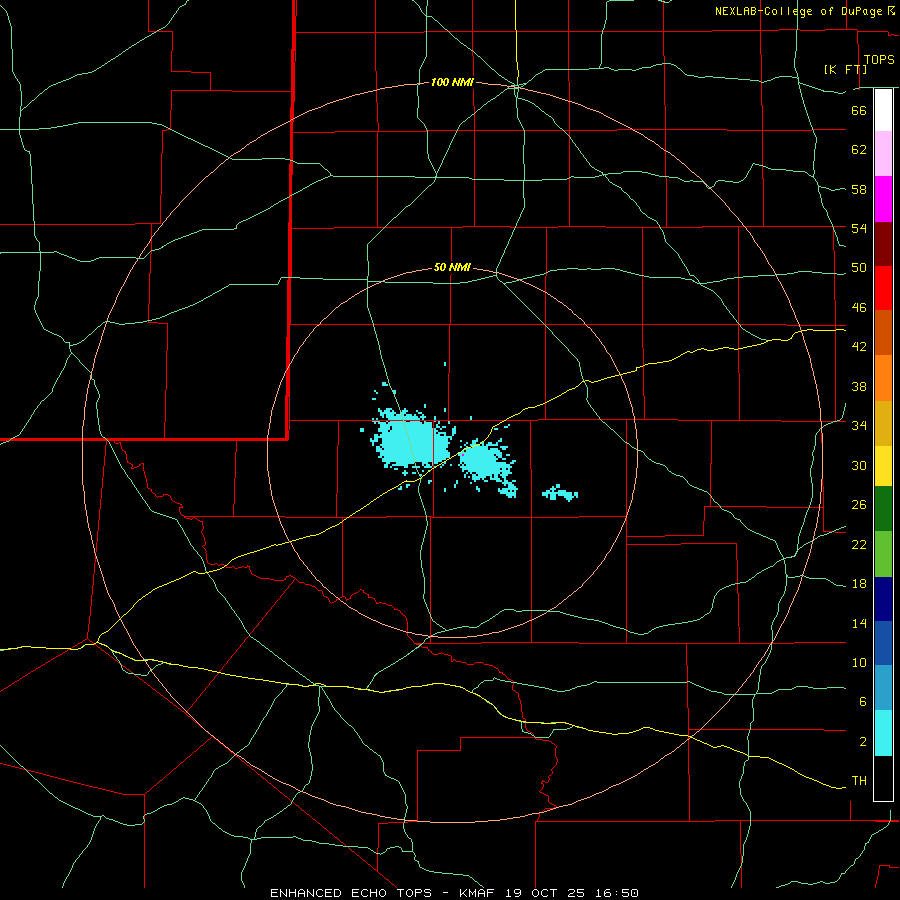
Task: Pick the bright orange swatch beside 38
Action: [883, 378]
